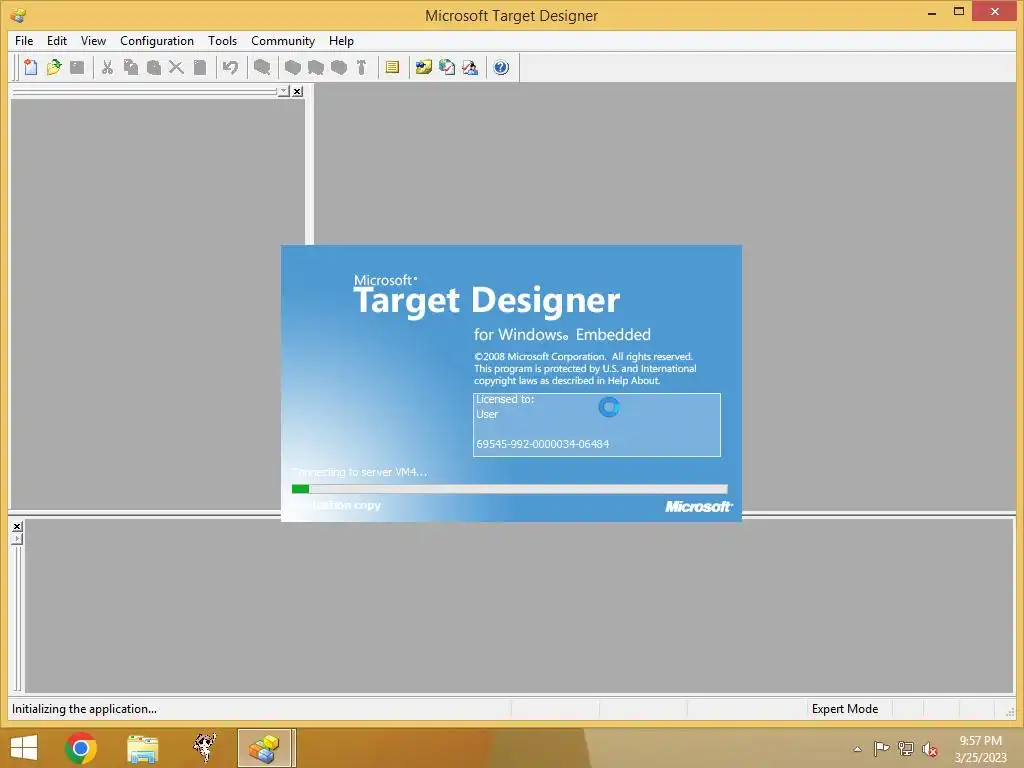The width and height of the screenshot is (1024, 768).
Task: Click the network tray icon
Action: click(906, 749)
